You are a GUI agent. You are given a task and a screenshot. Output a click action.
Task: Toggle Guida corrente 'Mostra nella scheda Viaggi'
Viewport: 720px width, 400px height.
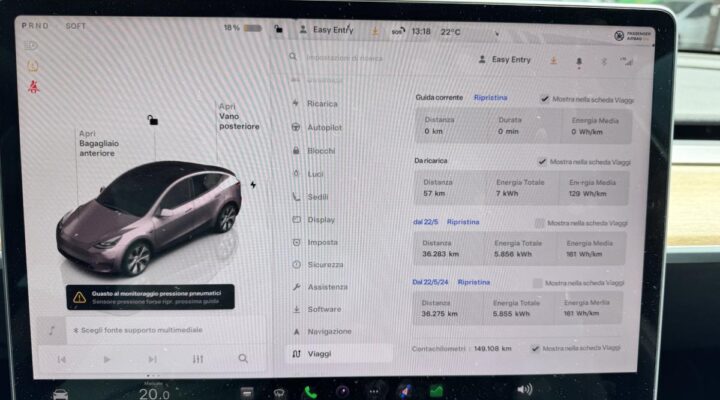coord(544,98)
